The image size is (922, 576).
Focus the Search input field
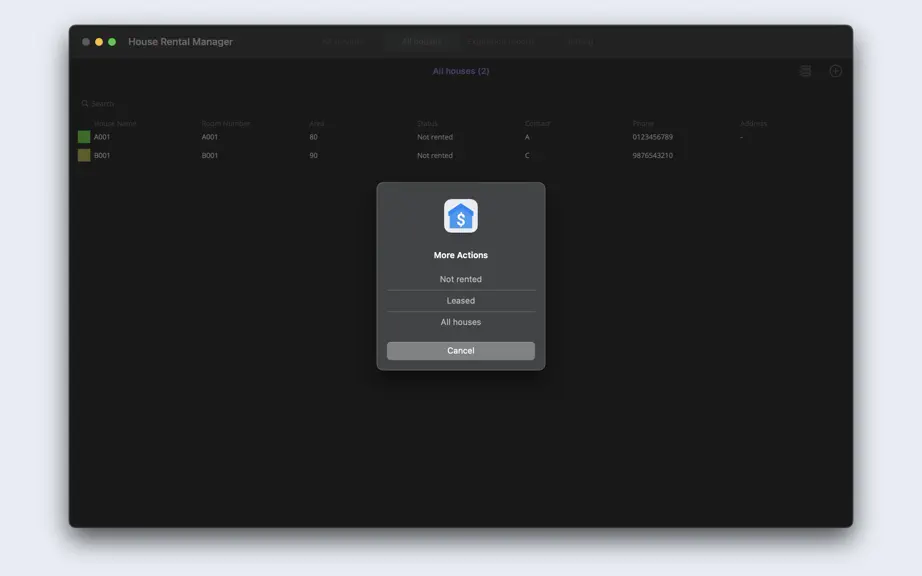click(x=103, y=103)
